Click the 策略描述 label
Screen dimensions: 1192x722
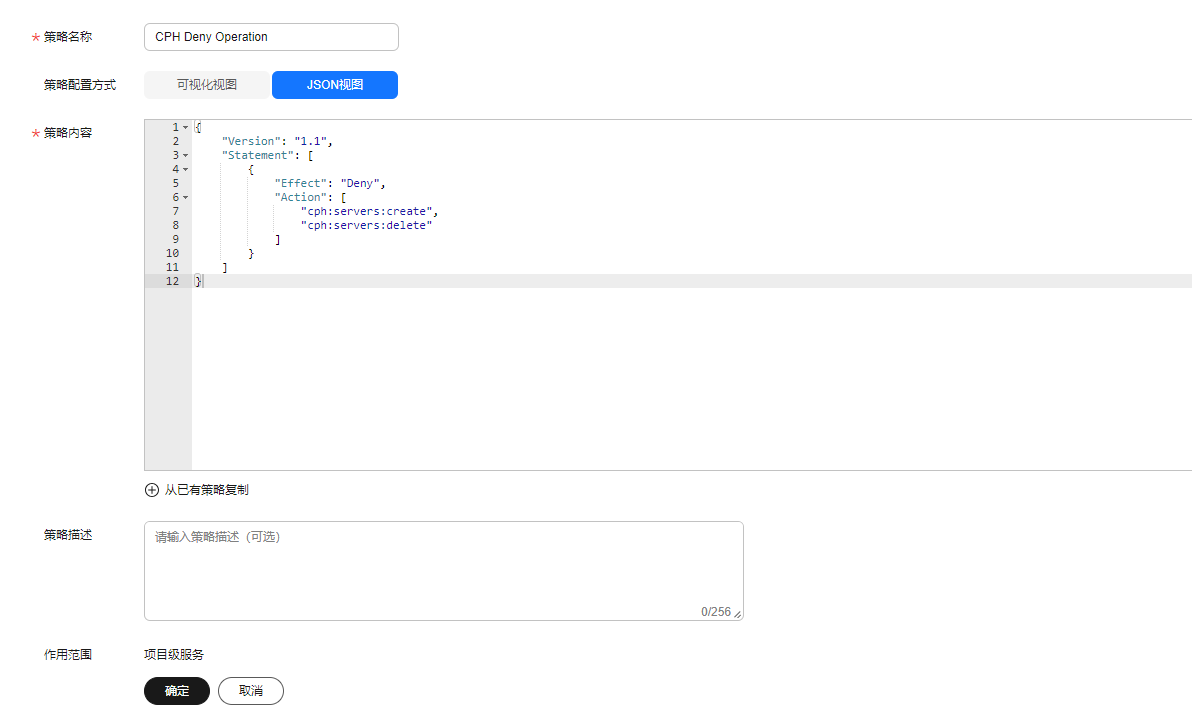(68, 535)
